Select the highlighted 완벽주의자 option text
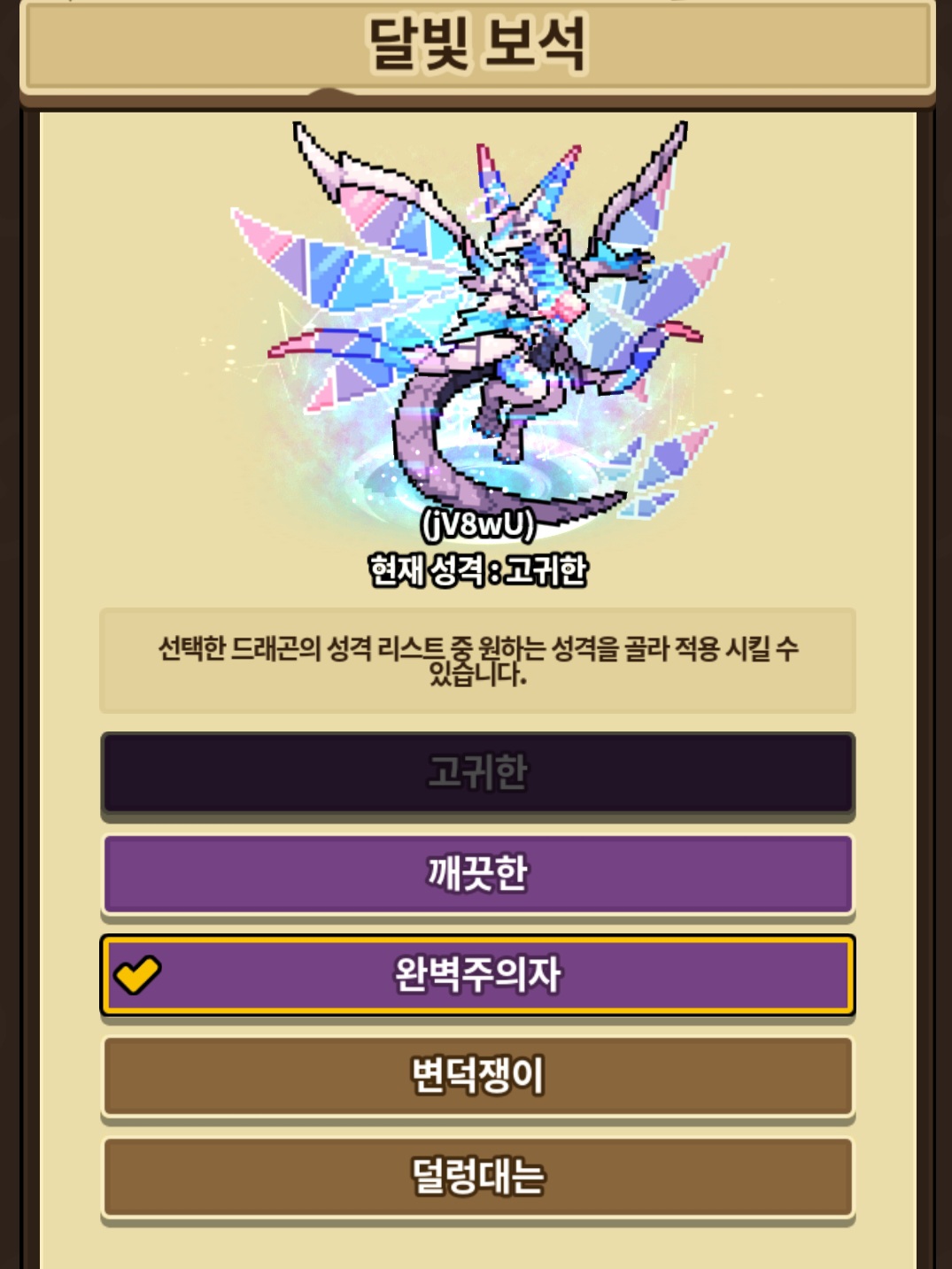952x1269 pixels. point(477,975)
